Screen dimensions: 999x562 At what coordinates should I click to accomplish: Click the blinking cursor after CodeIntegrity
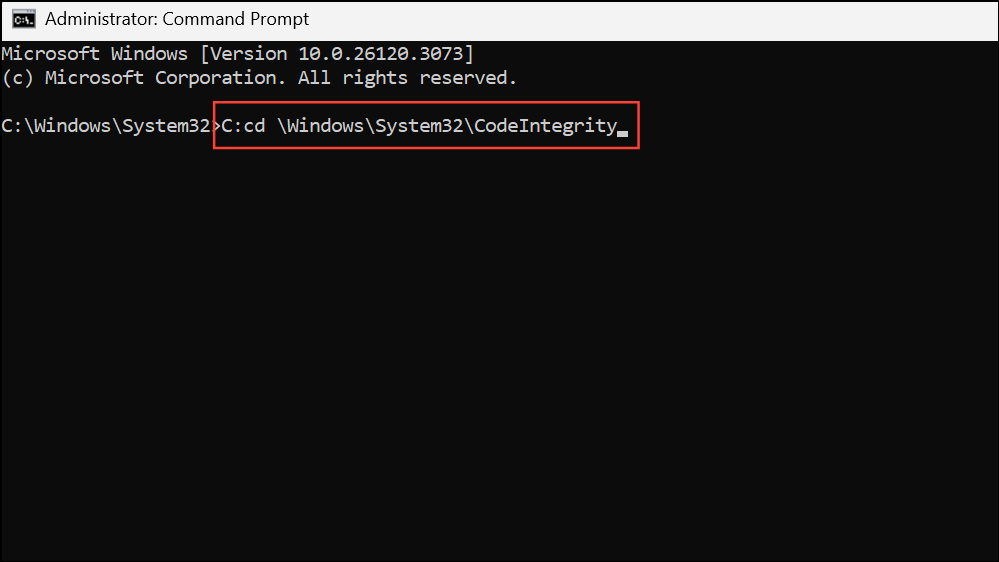[622, 134]
